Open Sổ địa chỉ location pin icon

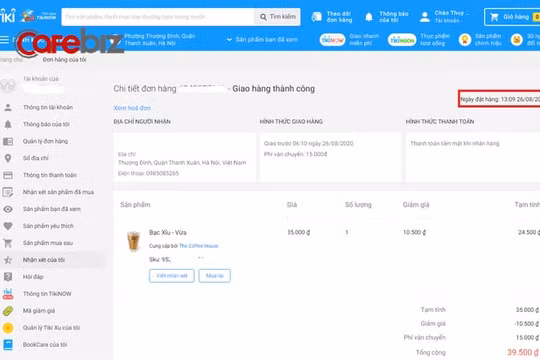[x=8, y=158]
